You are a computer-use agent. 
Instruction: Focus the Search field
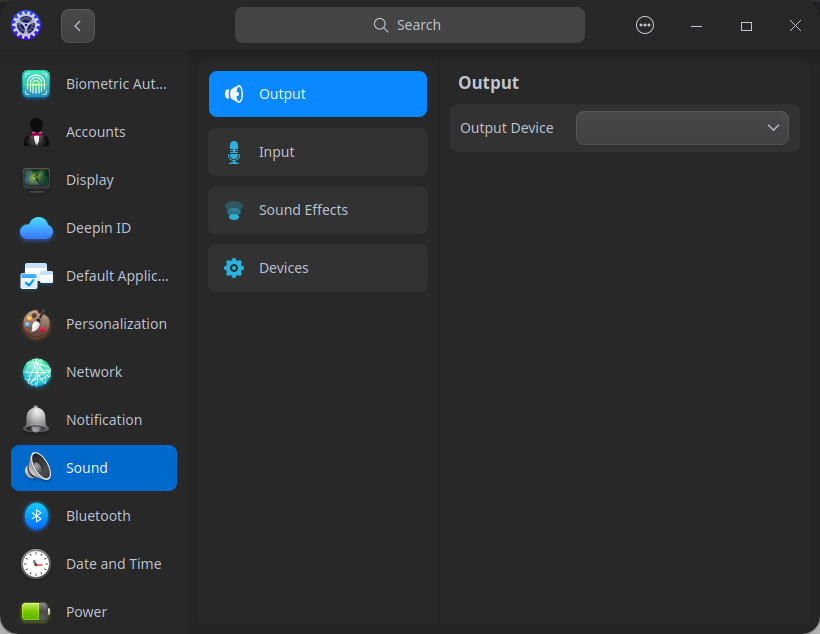[409, 25]
